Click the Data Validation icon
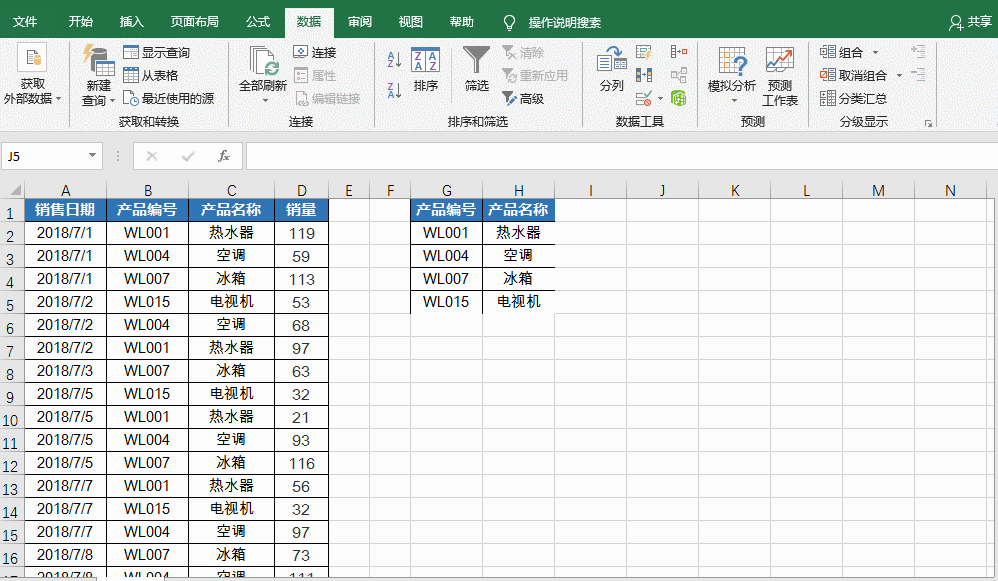 [643, 98]
